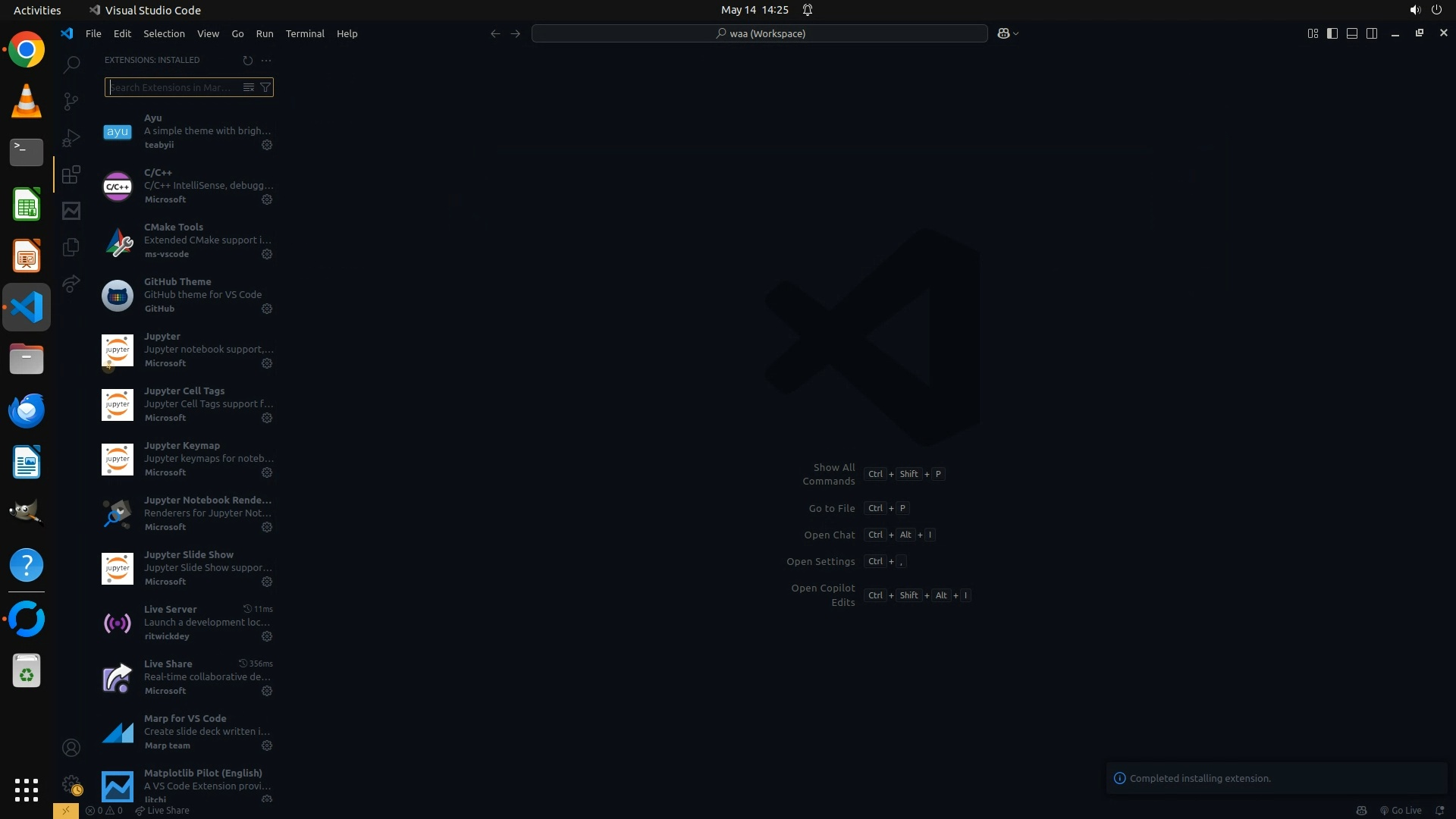Open Run and Debug view icon

click(x=71, y=138)
